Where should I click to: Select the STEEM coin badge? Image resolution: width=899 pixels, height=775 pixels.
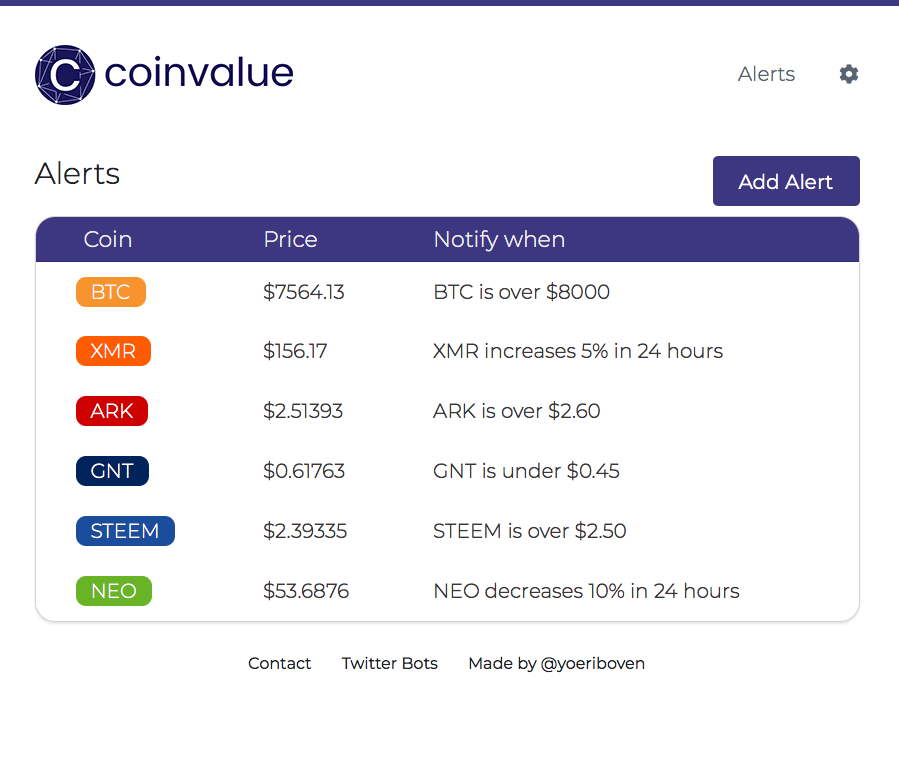[x=125, y=531]
